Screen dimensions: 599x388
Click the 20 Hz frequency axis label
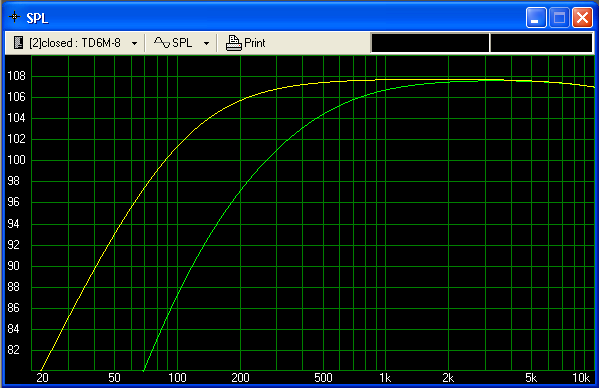(42, 378)
